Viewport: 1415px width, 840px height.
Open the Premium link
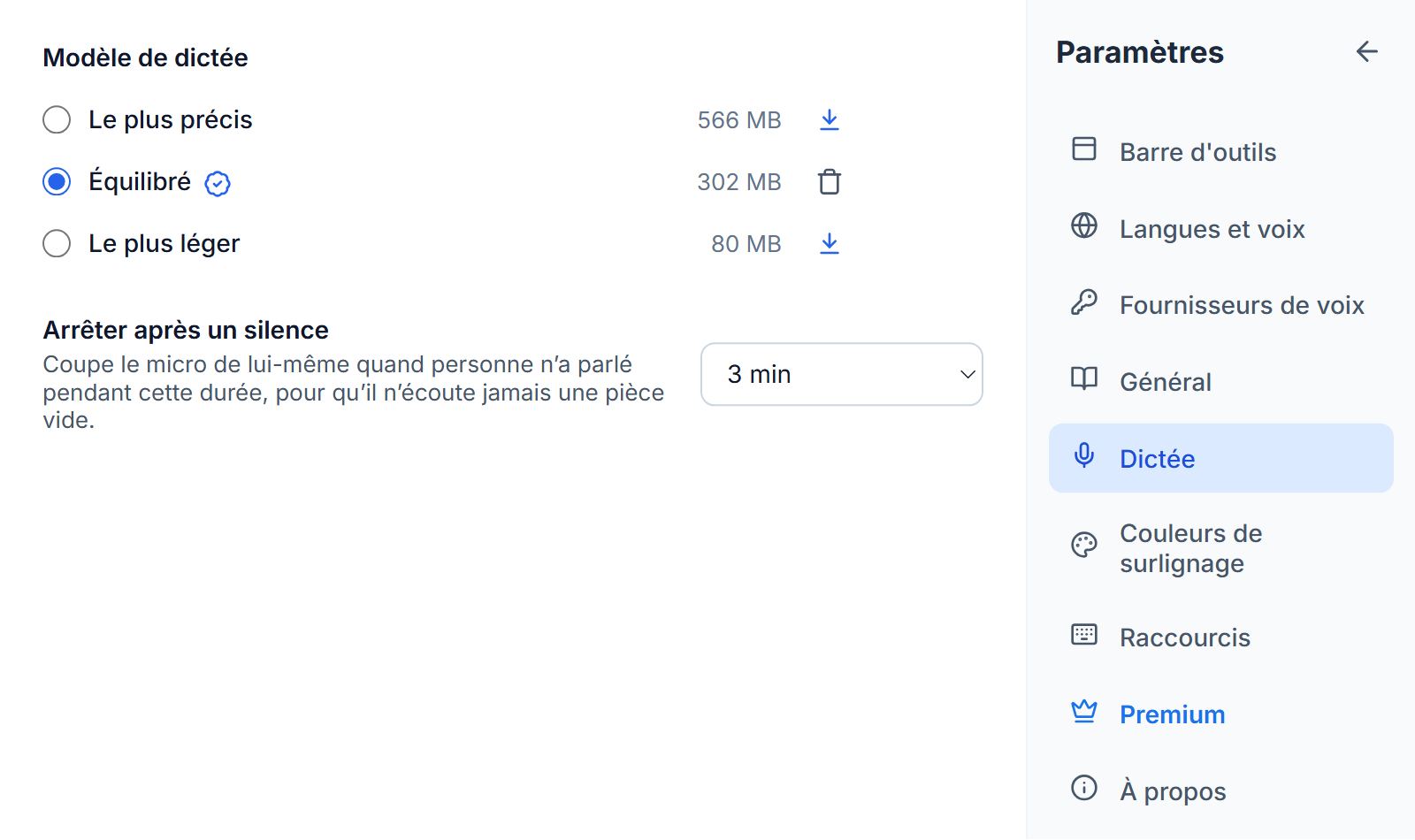(x=1221, y=714)
